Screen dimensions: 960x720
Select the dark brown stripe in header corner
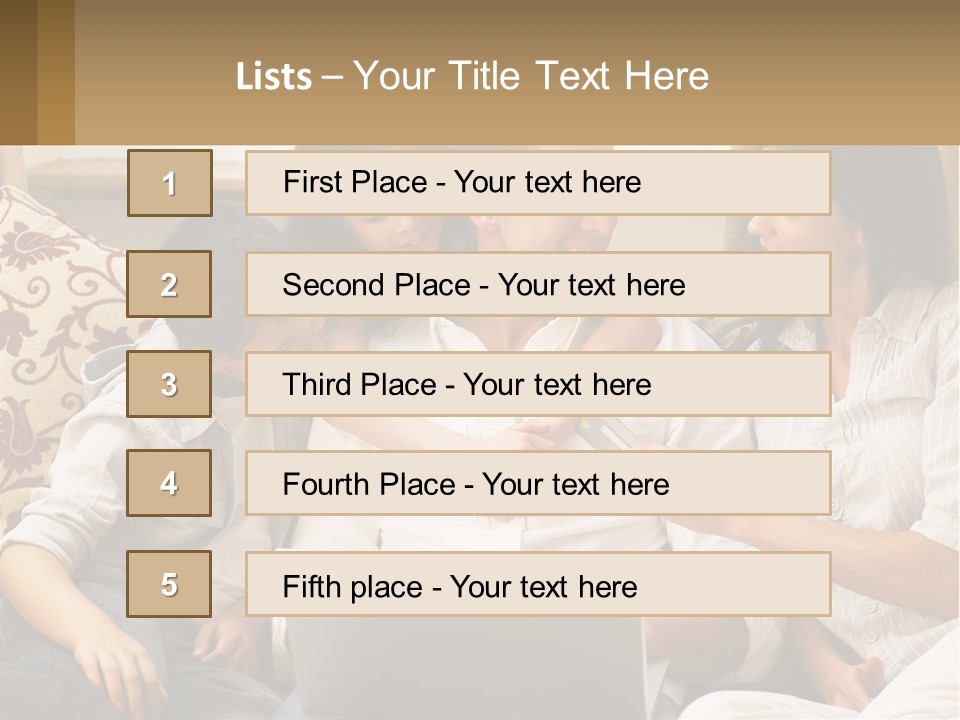18,72
